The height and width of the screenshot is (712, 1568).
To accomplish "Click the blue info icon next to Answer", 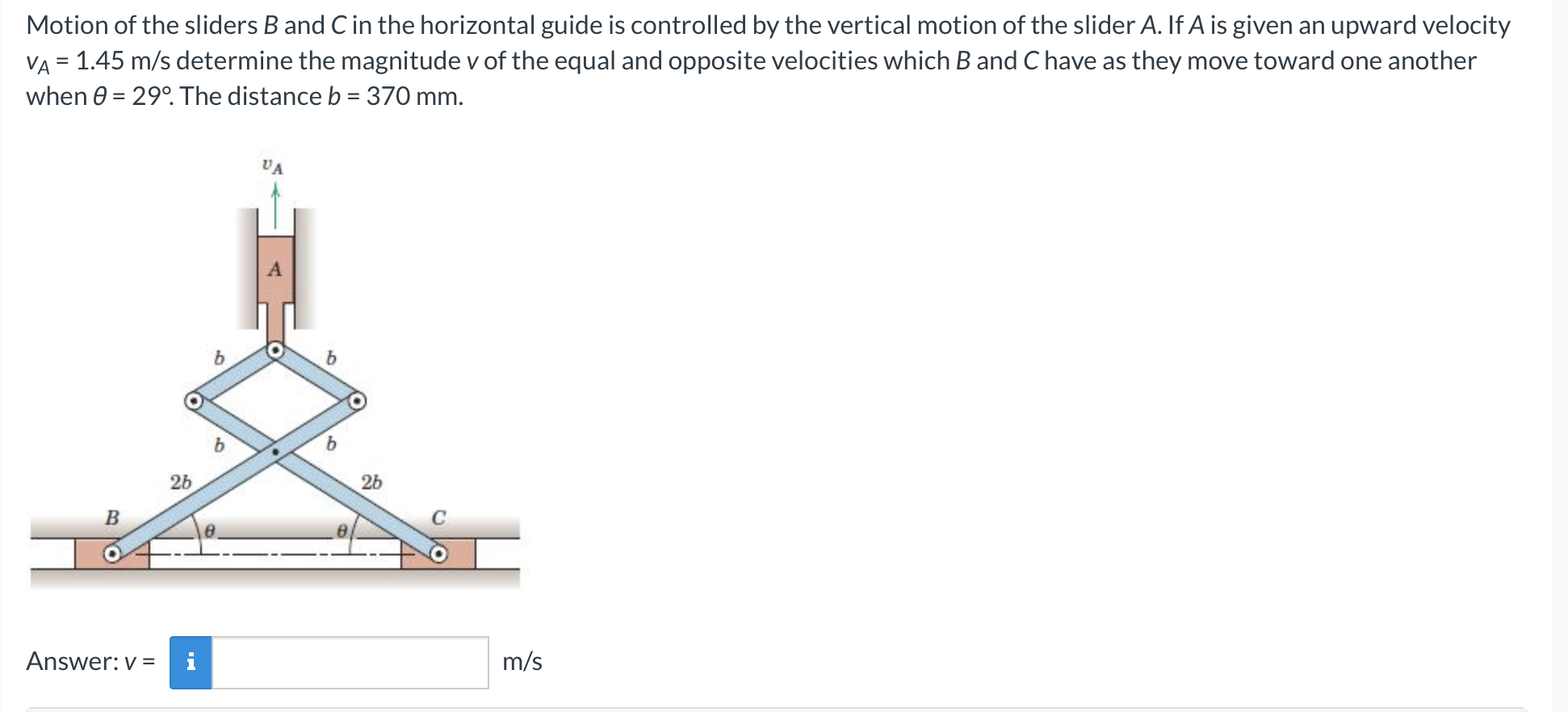I will pyautogui.click(x=191, y=661).
